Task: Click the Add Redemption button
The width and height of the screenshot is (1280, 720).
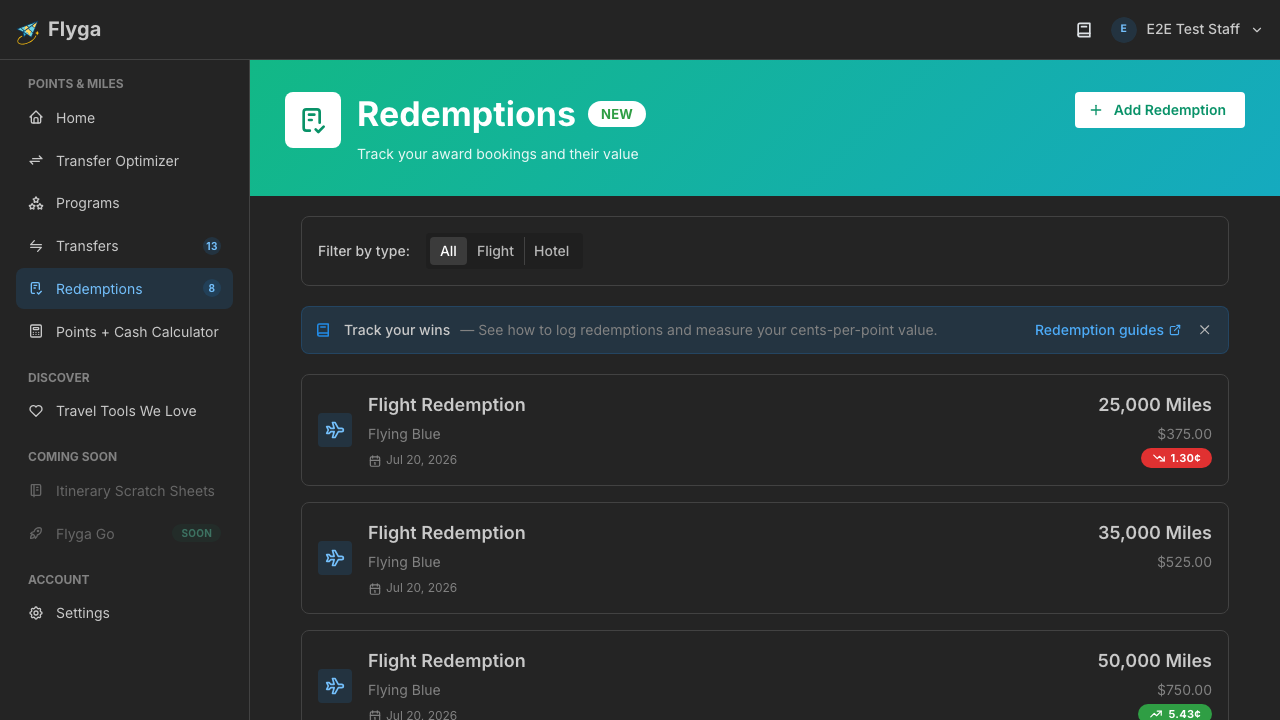Action: (1160, 110)
